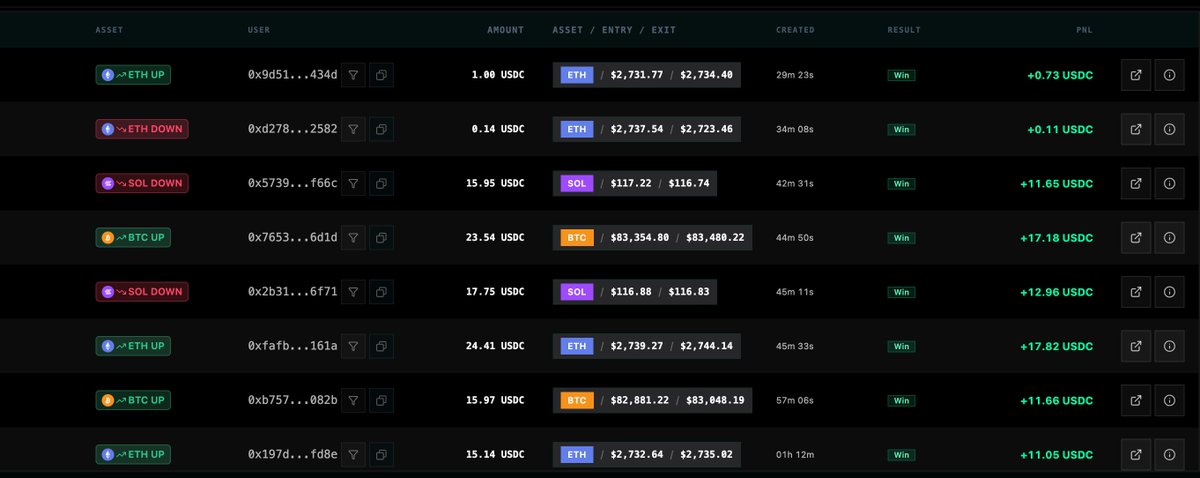The width and height of the screenshot is (1200, 478).
Task: Click SOL DOWN badge for 0x5739...f66c
Action: [142, 183]
